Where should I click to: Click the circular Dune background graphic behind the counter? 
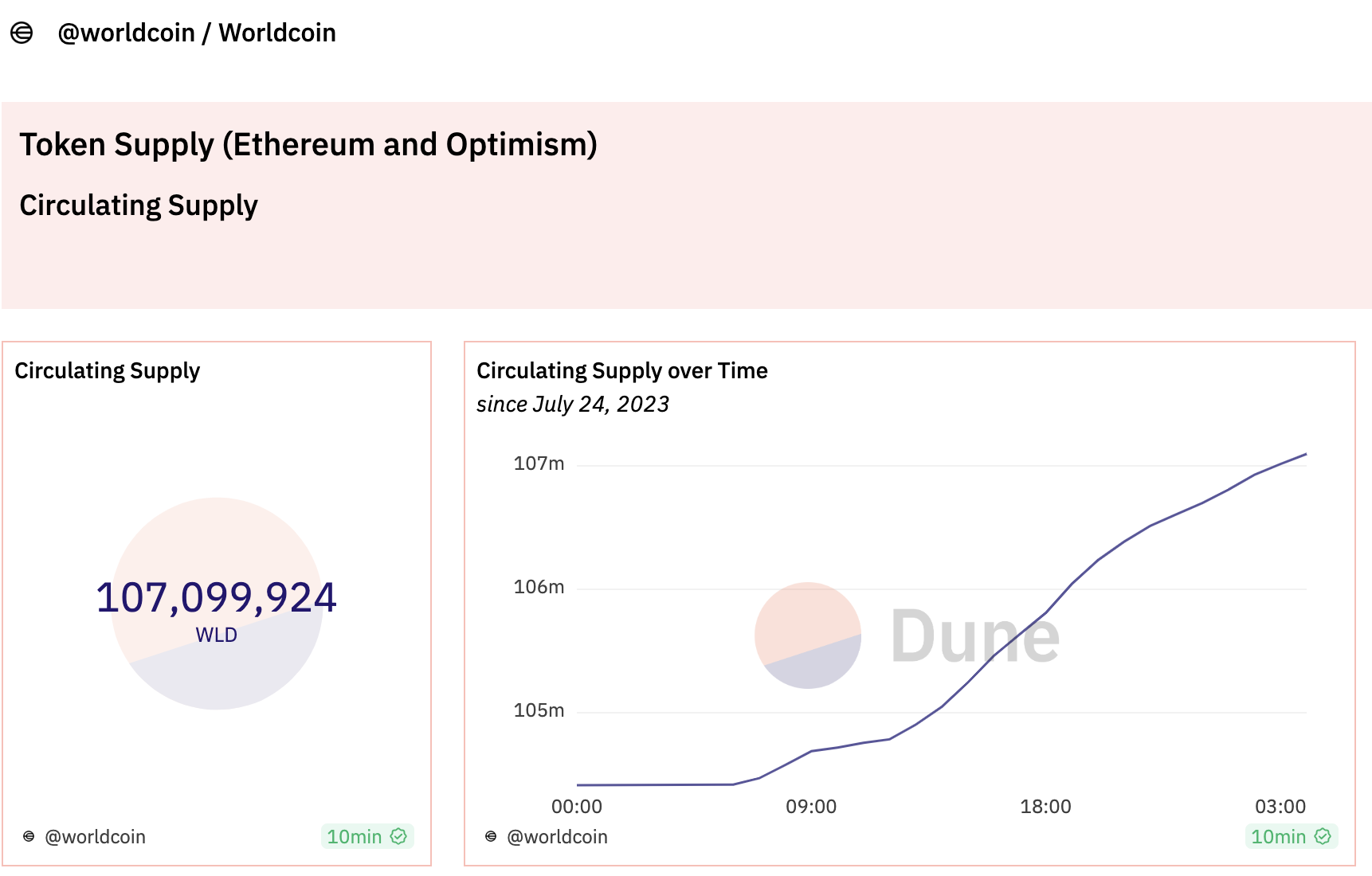coord(217,604)
